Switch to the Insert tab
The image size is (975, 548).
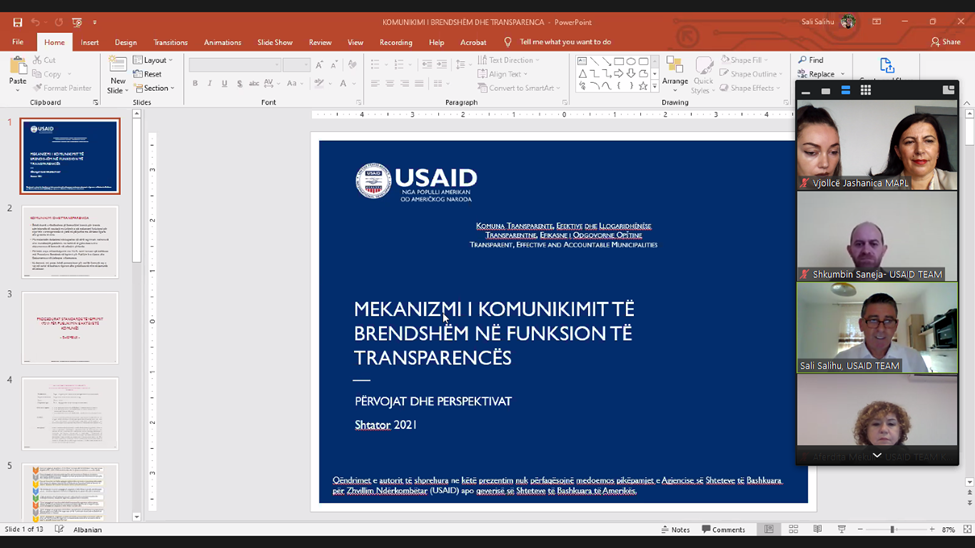coord(90,42)
